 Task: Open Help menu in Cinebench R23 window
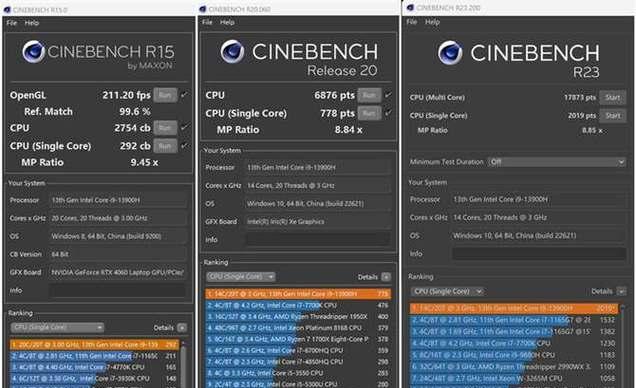click(432, 22)
